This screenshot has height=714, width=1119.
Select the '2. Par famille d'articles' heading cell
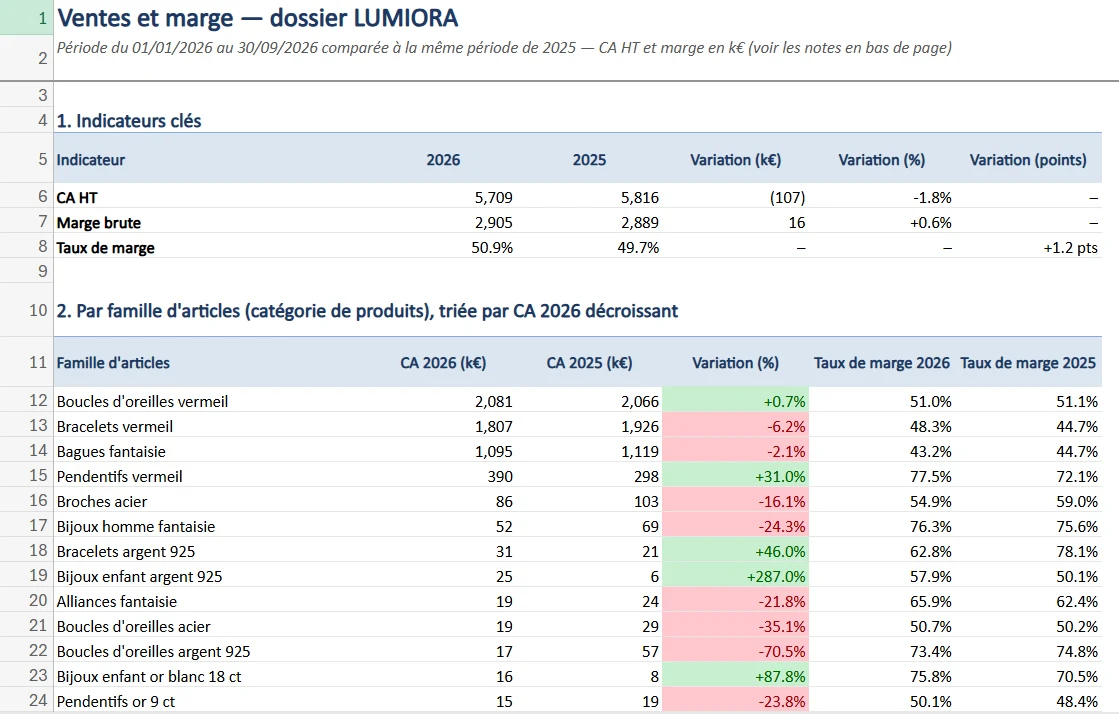[x=368, y=311]
